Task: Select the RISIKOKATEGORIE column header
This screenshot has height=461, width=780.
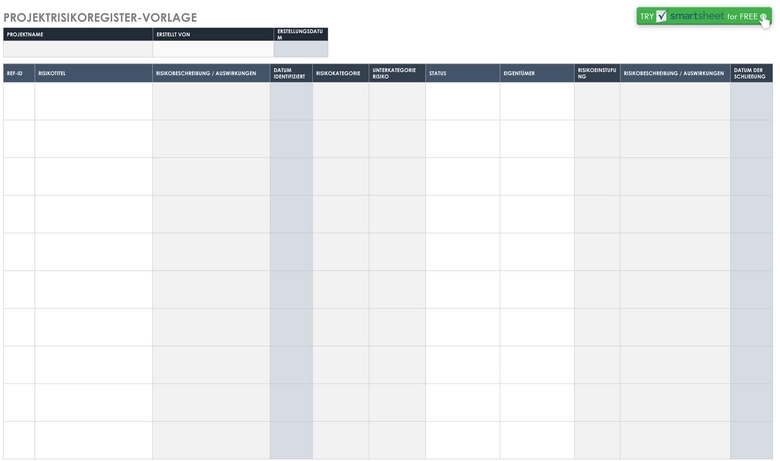Action: pos(341,73)
